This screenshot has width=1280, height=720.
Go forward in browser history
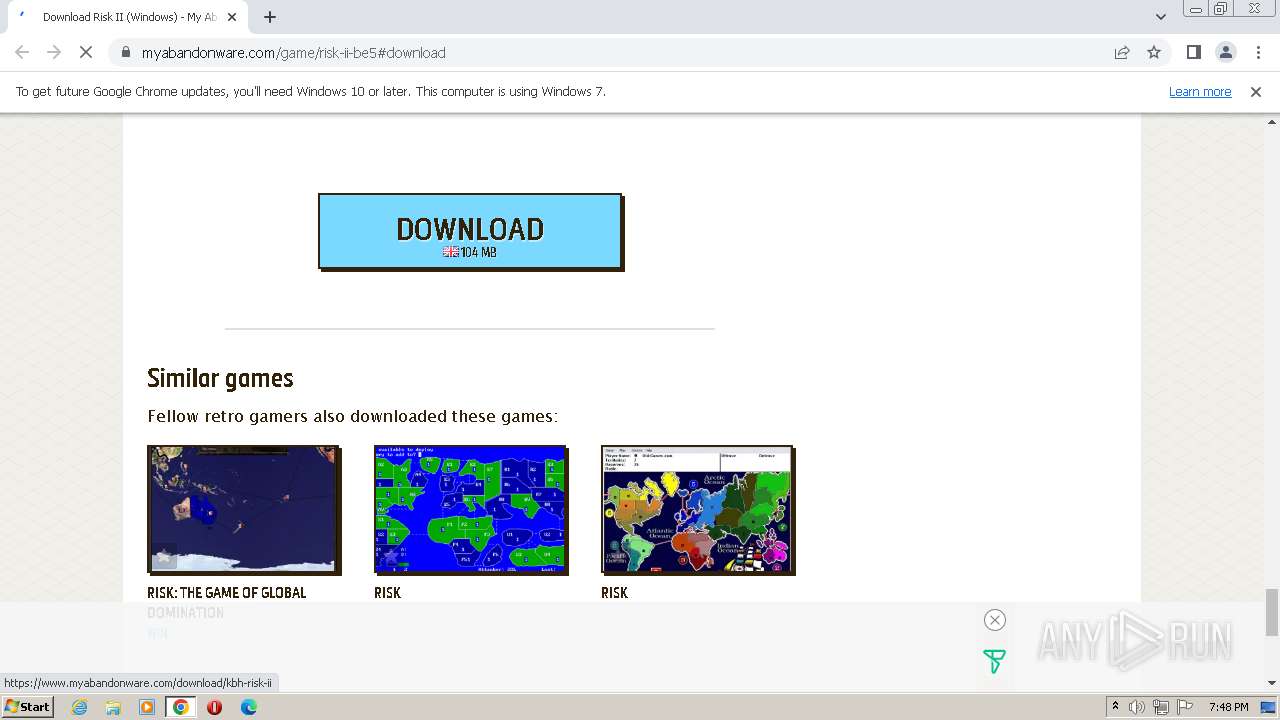(x=54, y=52)
